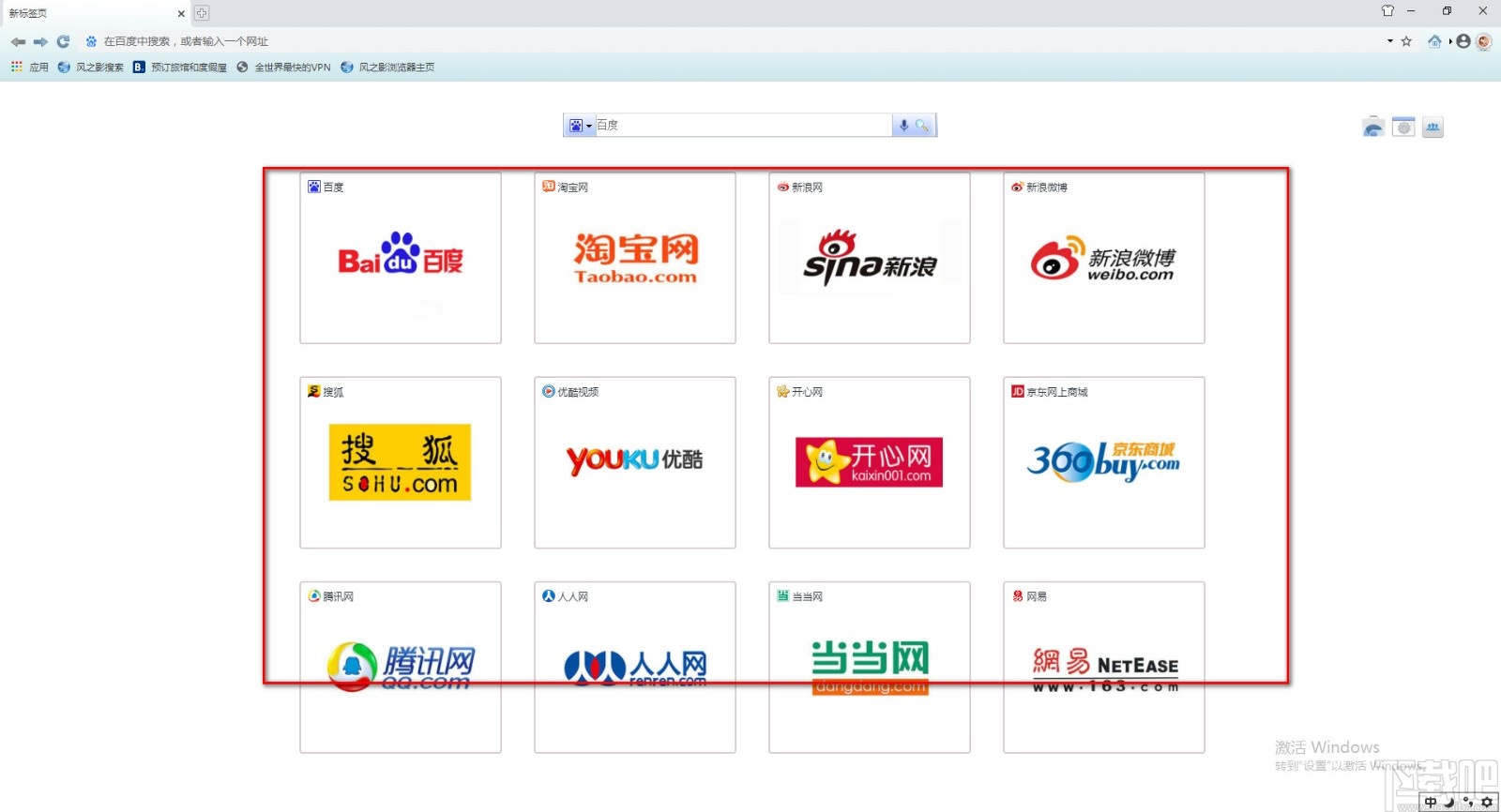Submit search with the magnifier icon

tap(923, 126)
